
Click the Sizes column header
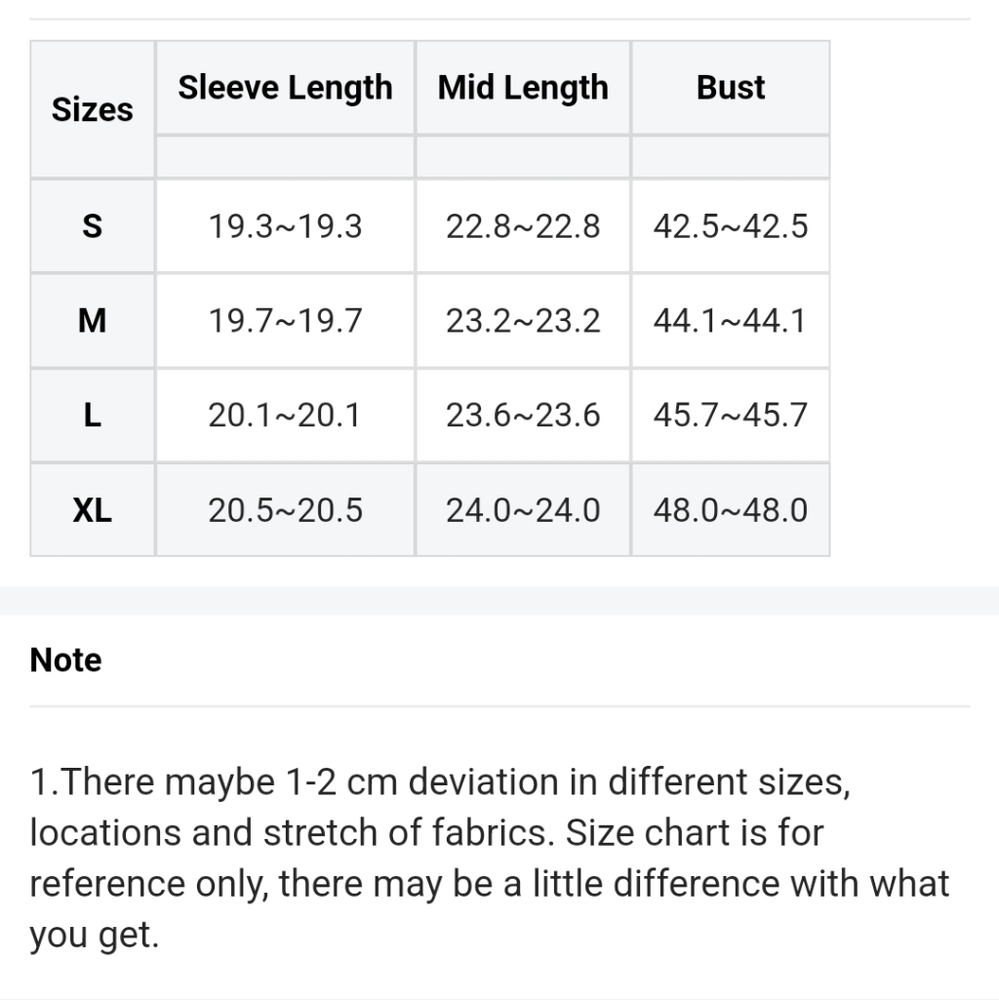92,109
